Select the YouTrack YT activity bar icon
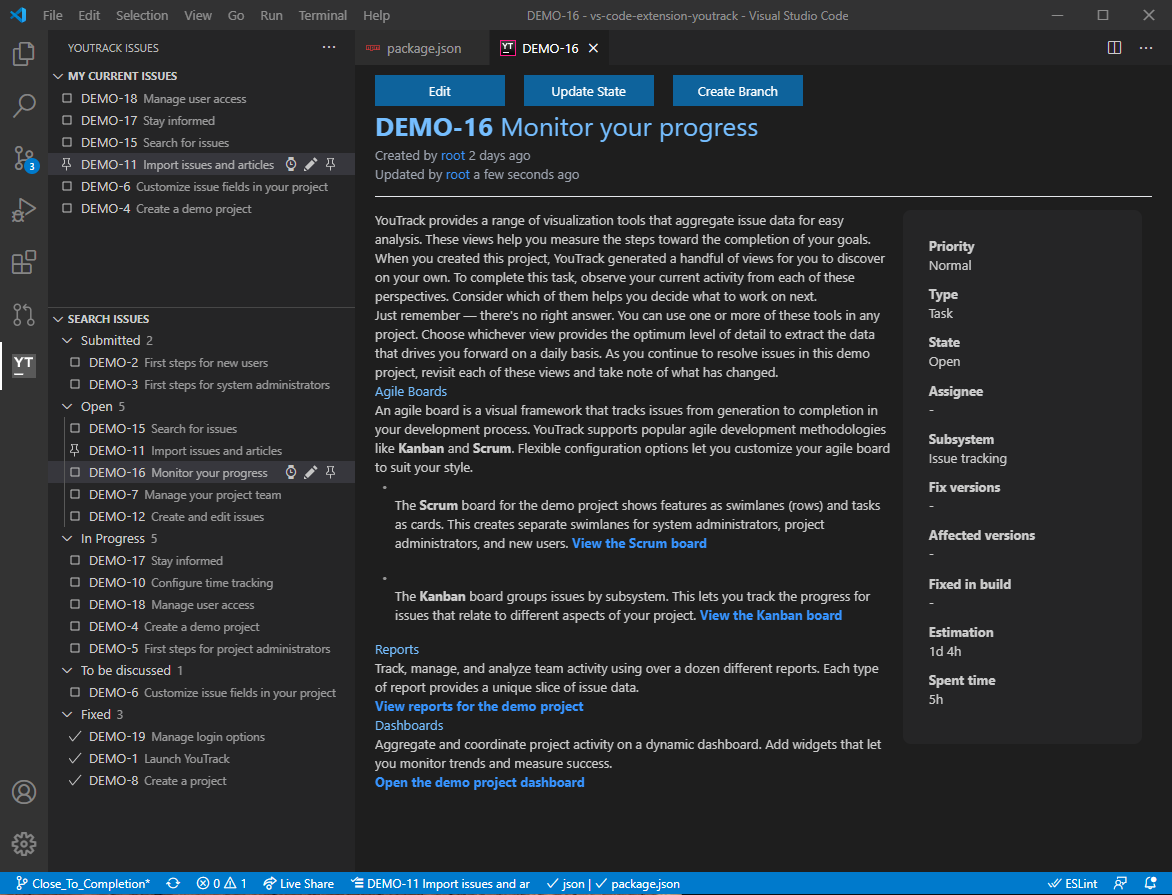The image size is (1172, 895). [24, 365]
